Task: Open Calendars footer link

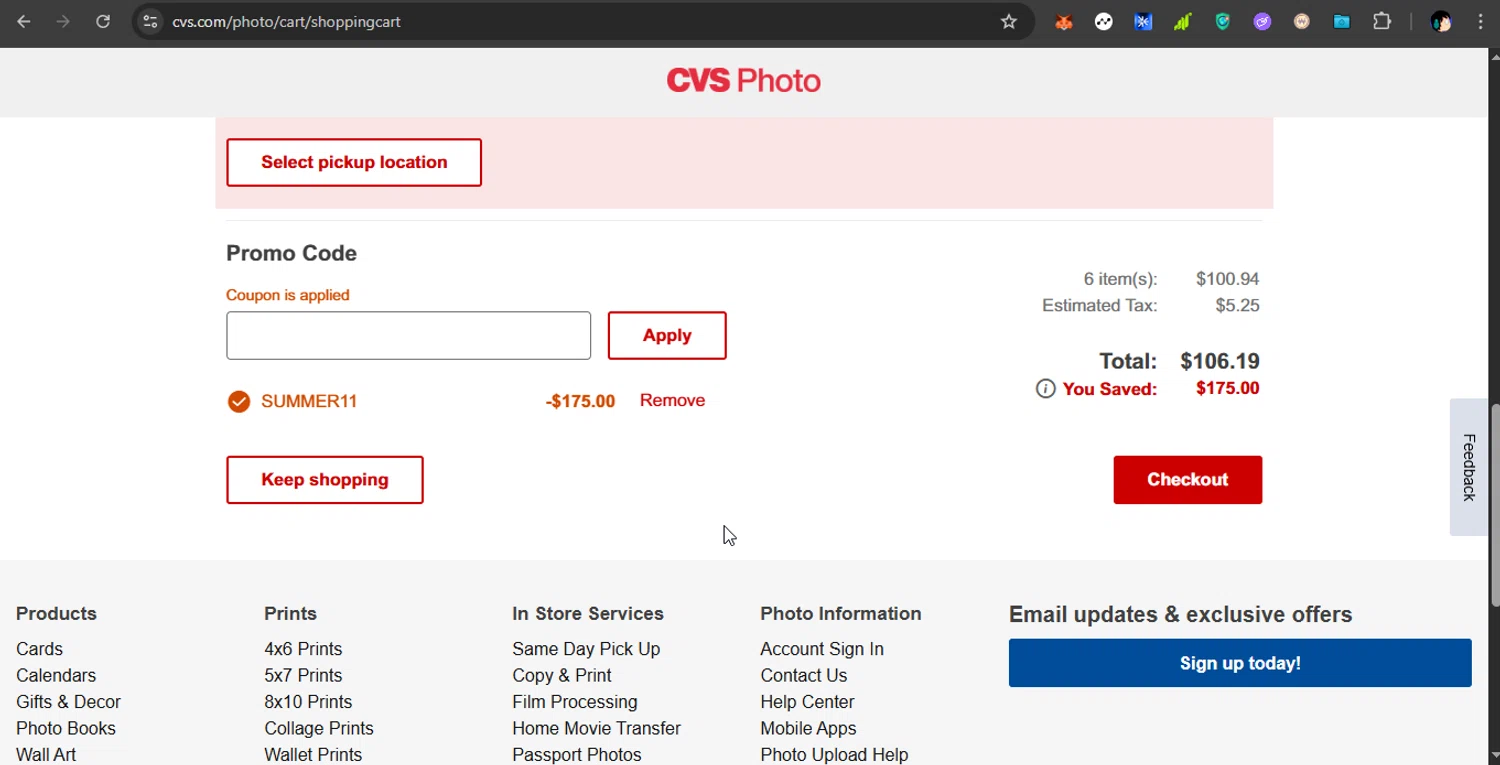Action: [56, 675]
